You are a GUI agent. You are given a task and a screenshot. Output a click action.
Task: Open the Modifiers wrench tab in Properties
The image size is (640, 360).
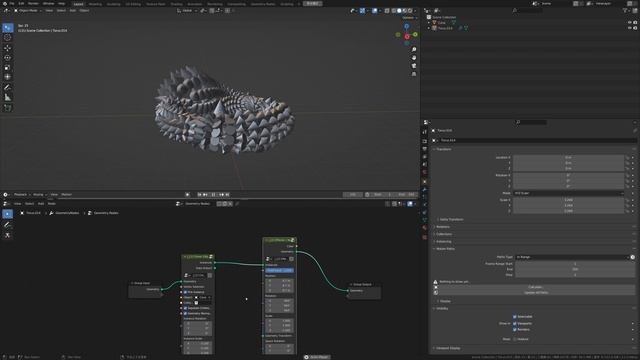click(x=424, y=189)
